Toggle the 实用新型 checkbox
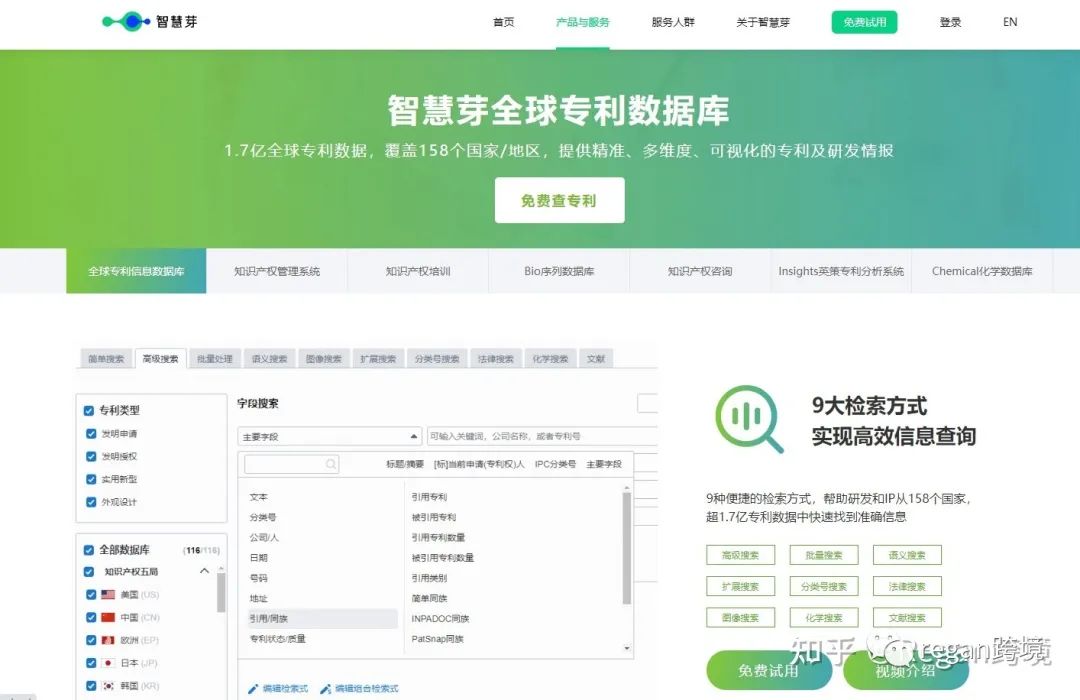The image size is (1080, 700). [x=91, y=479]
